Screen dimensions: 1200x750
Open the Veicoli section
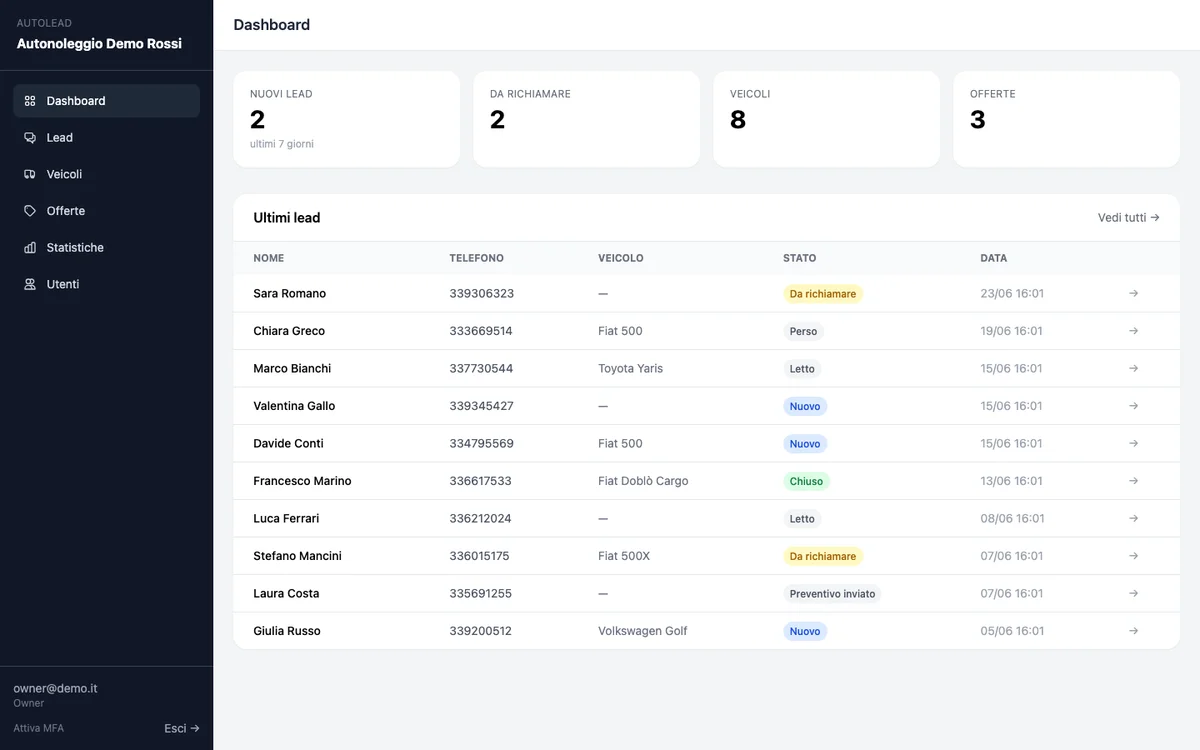[x=106, y=174]
